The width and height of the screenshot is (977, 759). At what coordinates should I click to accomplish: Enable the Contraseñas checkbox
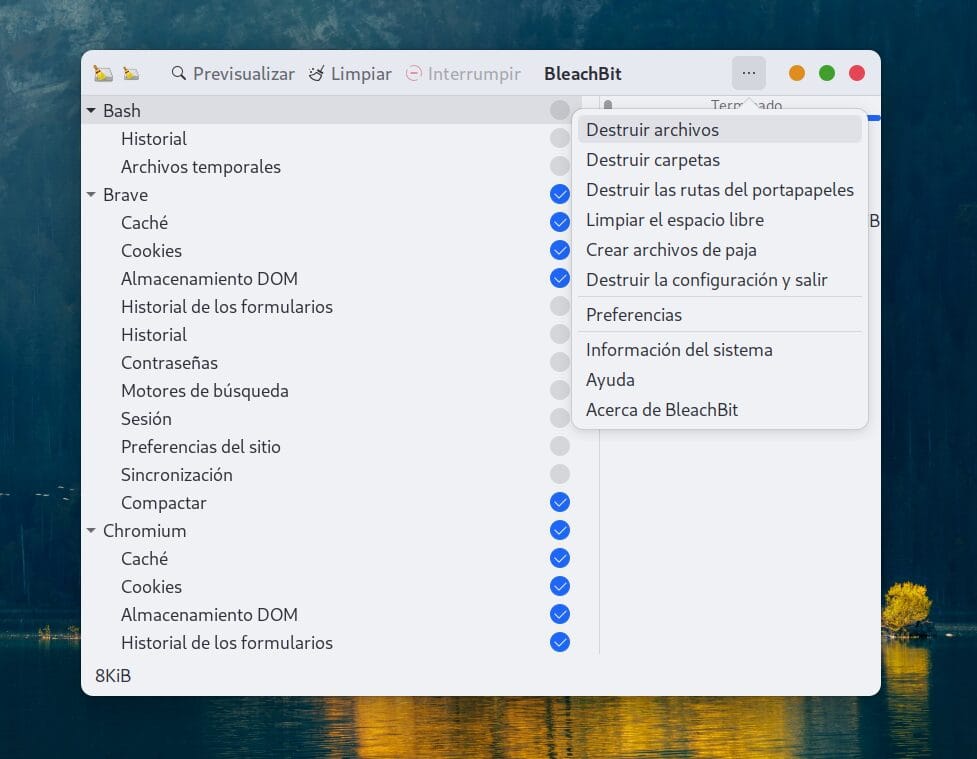tap(560, 362)
